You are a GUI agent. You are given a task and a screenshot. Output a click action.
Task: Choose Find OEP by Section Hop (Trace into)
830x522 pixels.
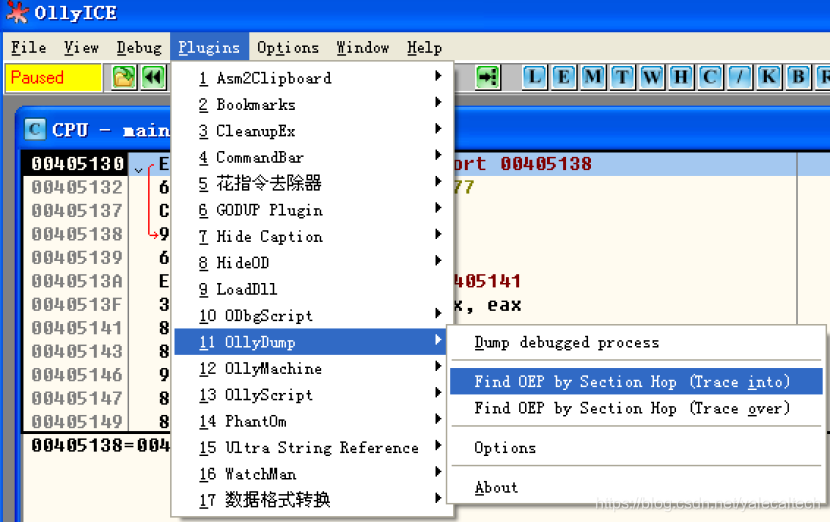[636, 381]
